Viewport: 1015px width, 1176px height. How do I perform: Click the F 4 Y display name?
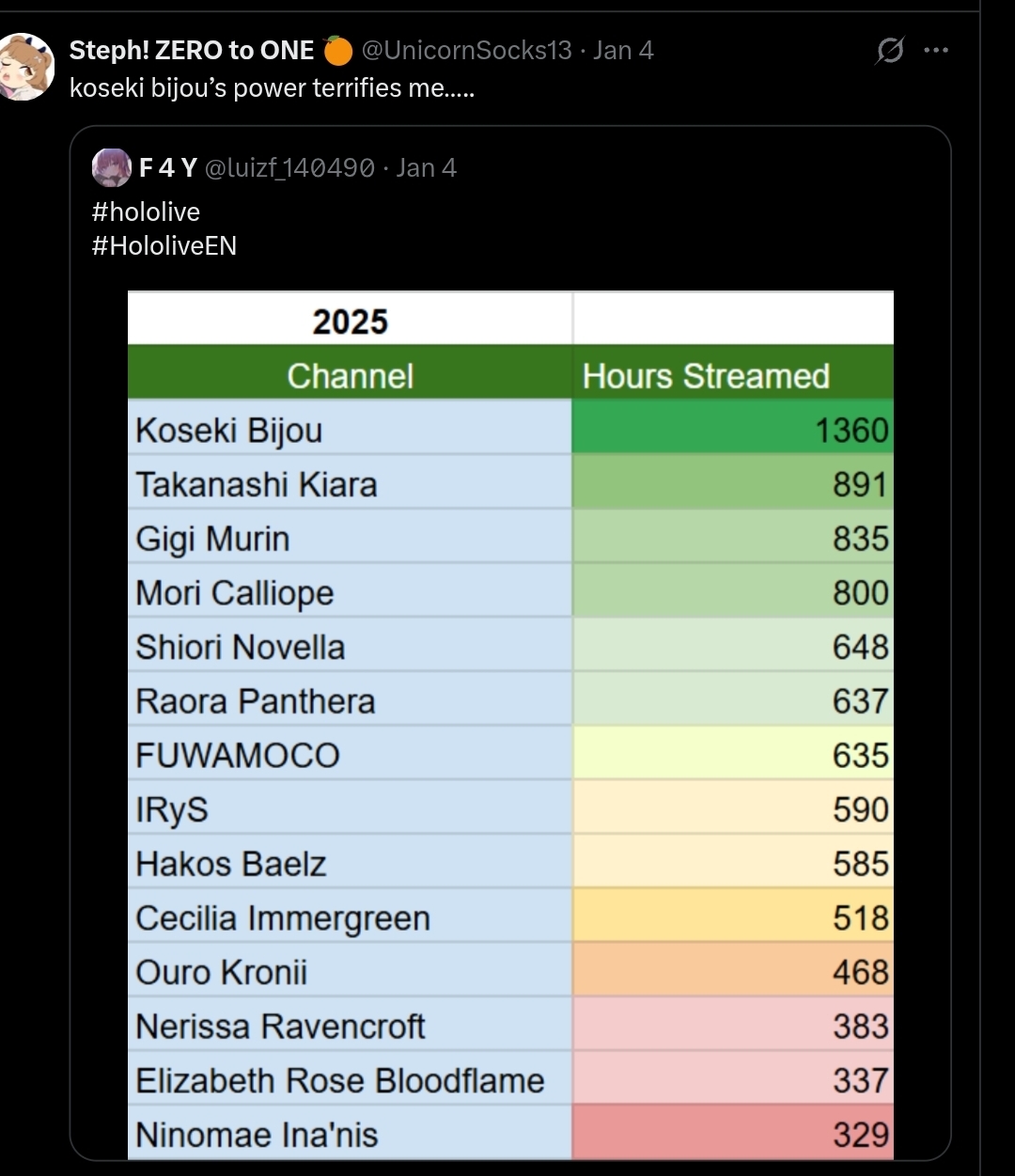tap(167, 168)
